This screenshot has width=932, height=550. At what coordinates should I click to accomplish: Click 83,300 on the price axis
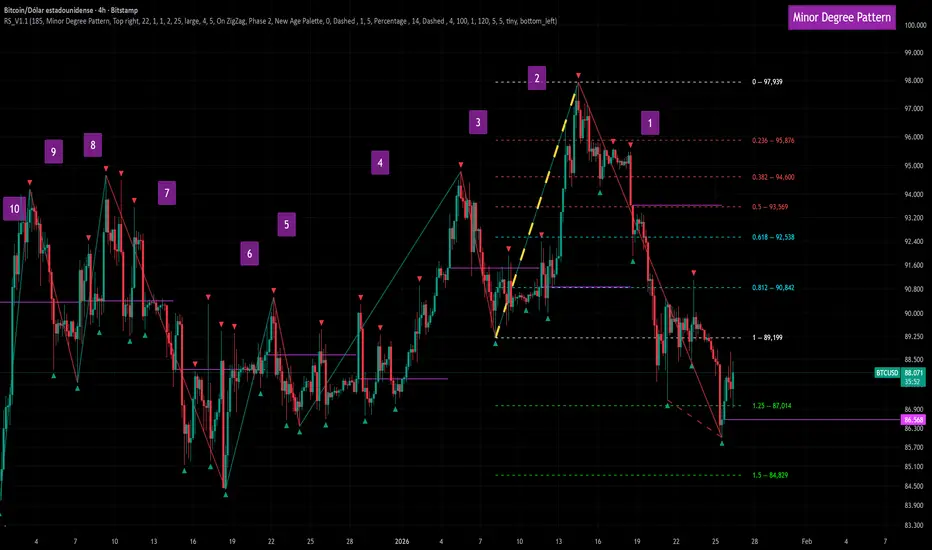(x=915, y=526)
